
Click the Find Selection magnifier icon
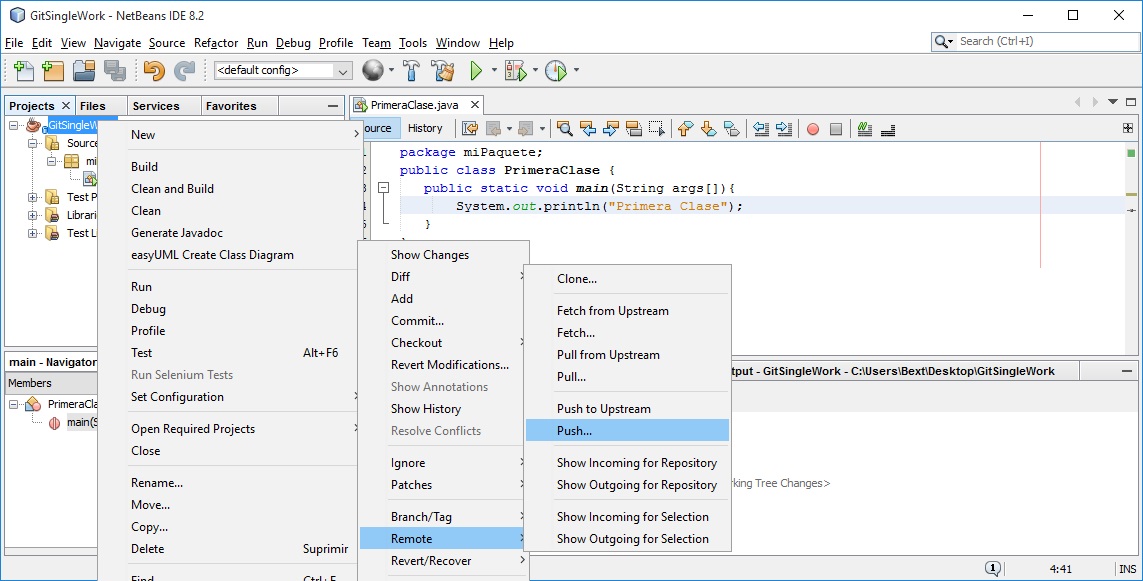pyautogui.click(x=564, y=129)
